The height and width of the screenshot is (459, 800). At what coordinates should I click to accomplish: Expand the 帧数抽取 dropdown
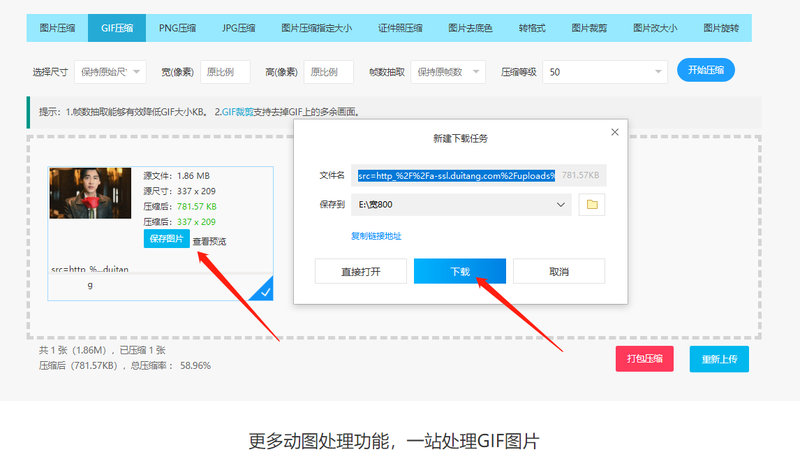[x=448, y=72]
